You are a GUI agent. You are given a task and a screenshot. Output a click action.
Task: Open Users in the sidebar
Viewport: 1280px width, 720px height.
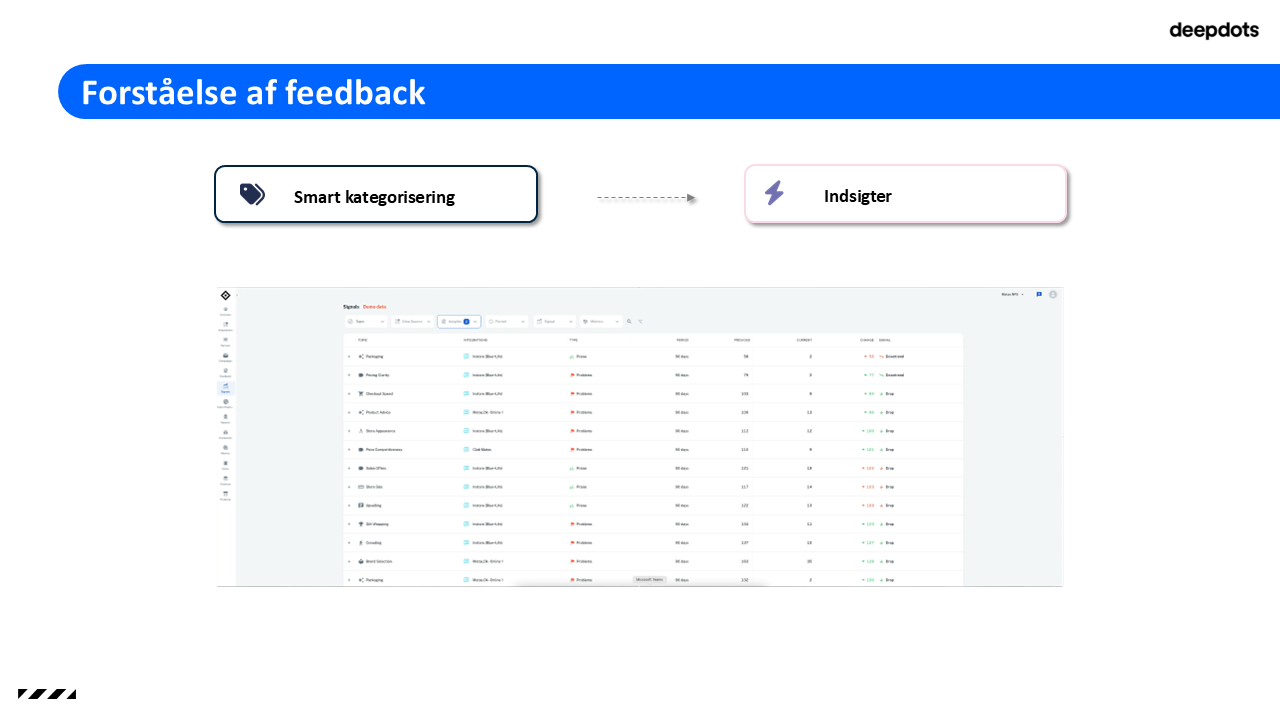point(225,465)
